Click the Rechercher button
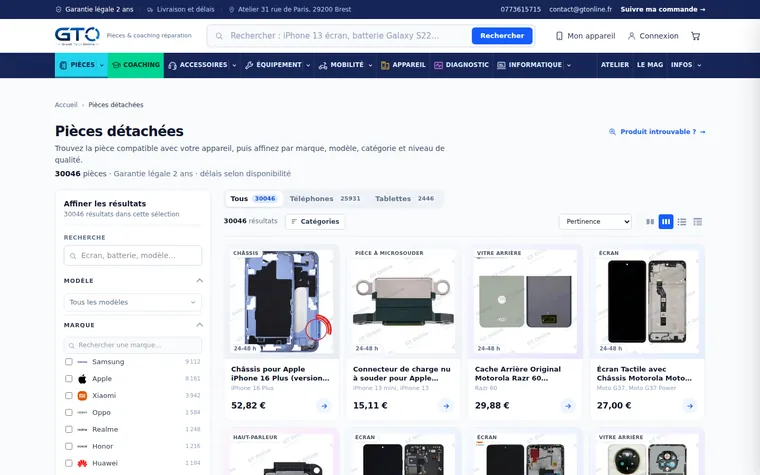 click(x=502, y=36)
